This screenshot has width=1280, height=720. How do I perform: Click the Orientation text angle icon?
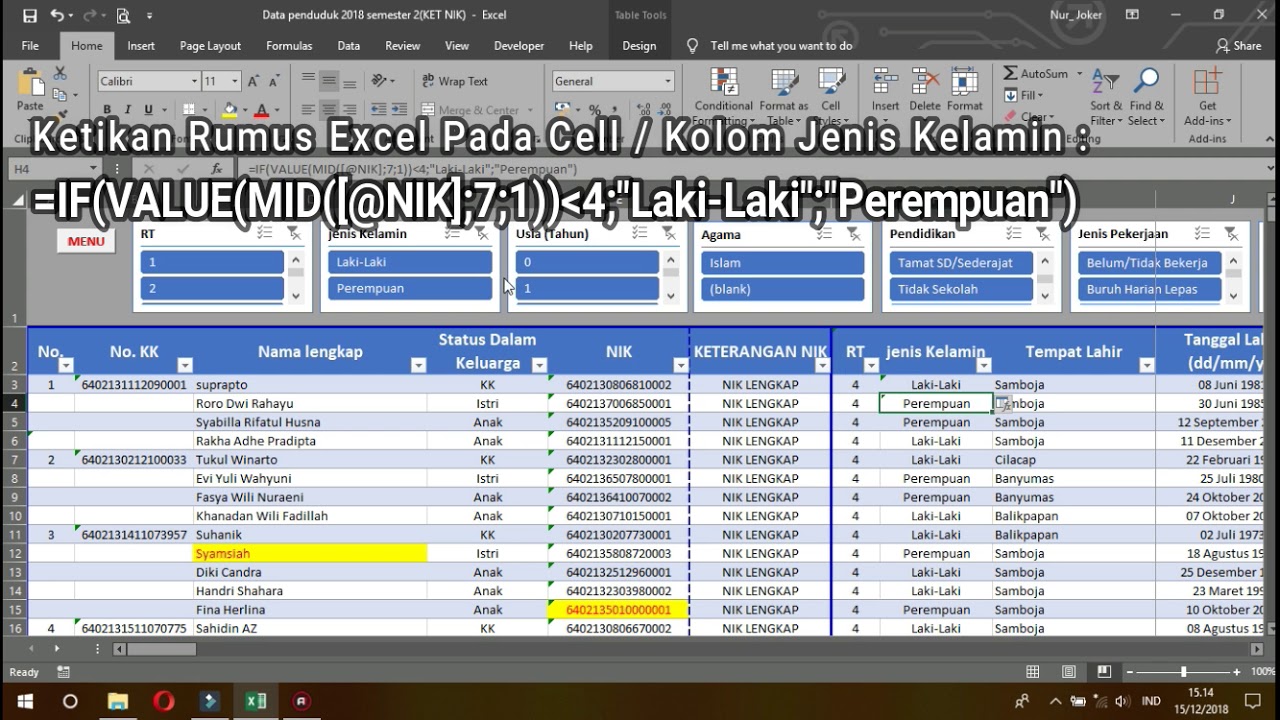[381, 81]
